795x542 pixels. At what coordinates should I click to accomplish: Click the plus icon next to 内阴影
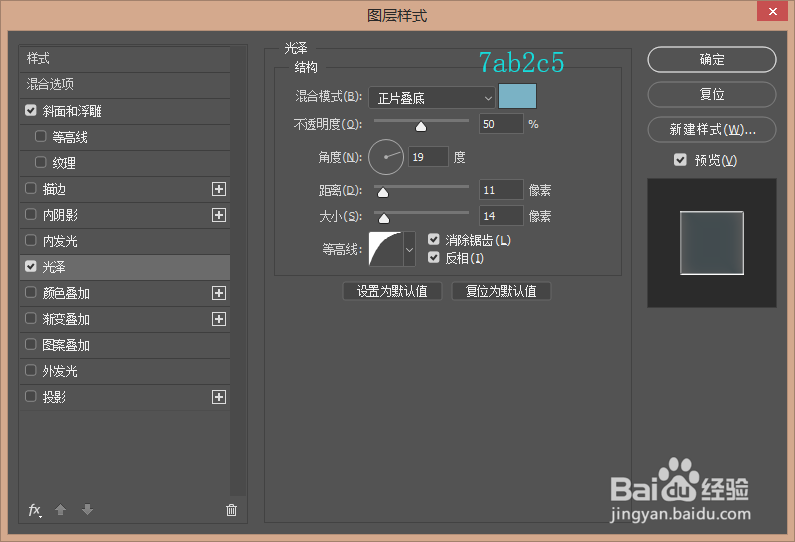(219, 215)
